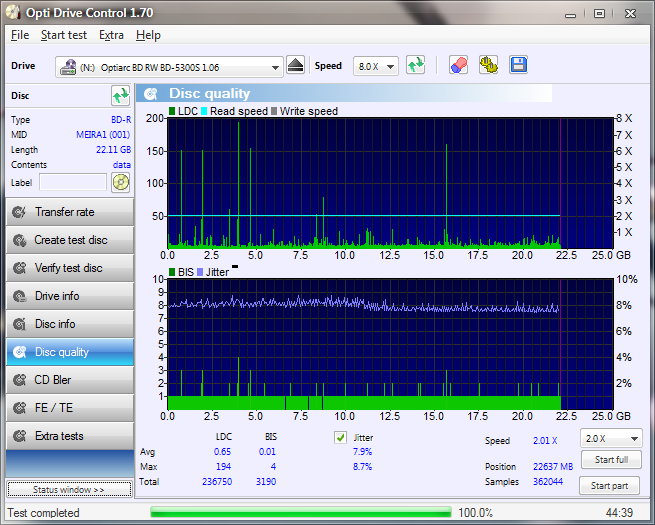Refresh disc info in the Disc panel
The height and width of the screenshot is (525, 655).
pyautogui.click(x=121, y=96)
